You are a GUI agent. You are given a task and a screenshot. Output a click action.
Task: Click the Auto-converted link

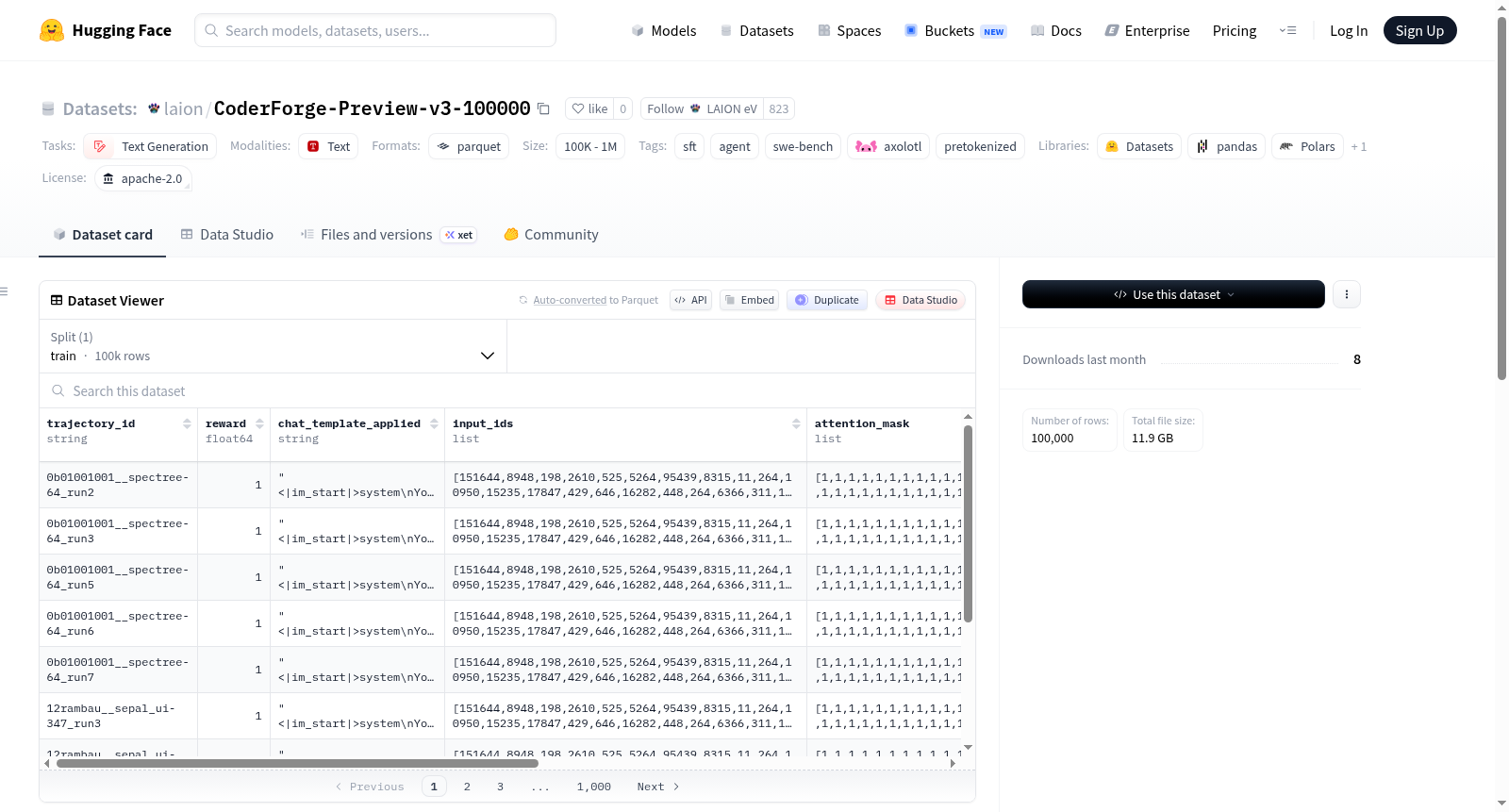[x=570, y=300]
